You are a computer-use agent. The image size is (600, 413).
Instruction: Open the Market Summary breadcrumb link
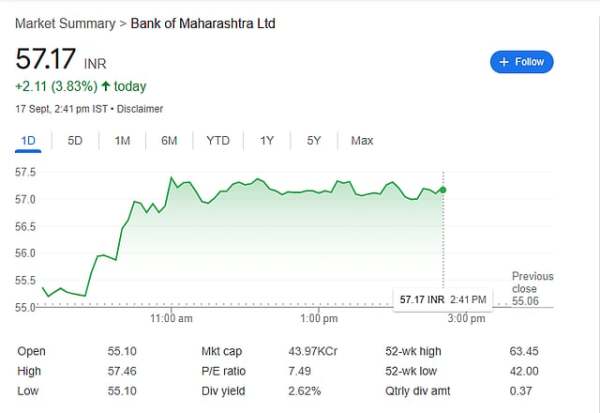coord(64,23)
